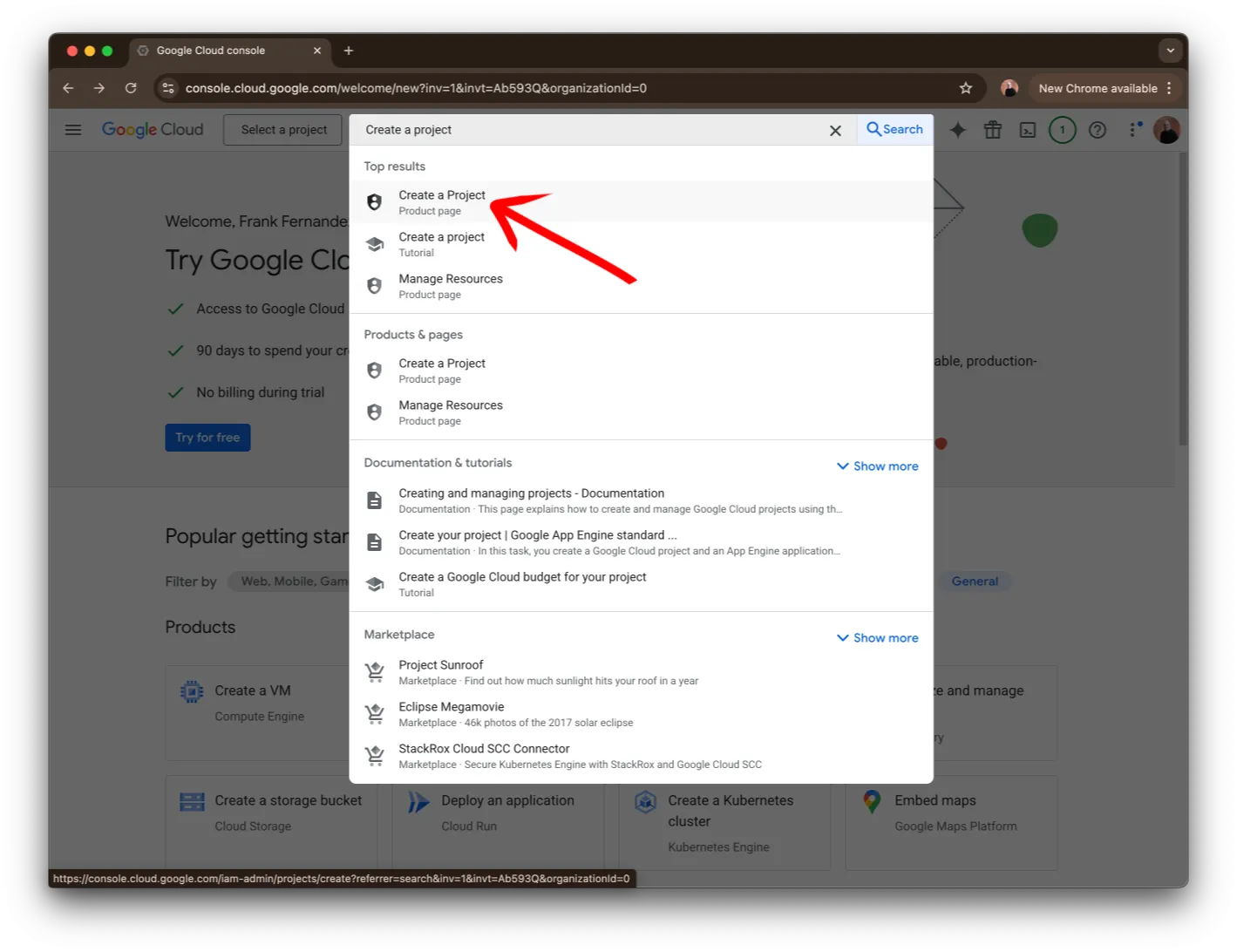Open Manage Resources under Products & pages
1237x952 pixels.
click(x=641, y=412)
